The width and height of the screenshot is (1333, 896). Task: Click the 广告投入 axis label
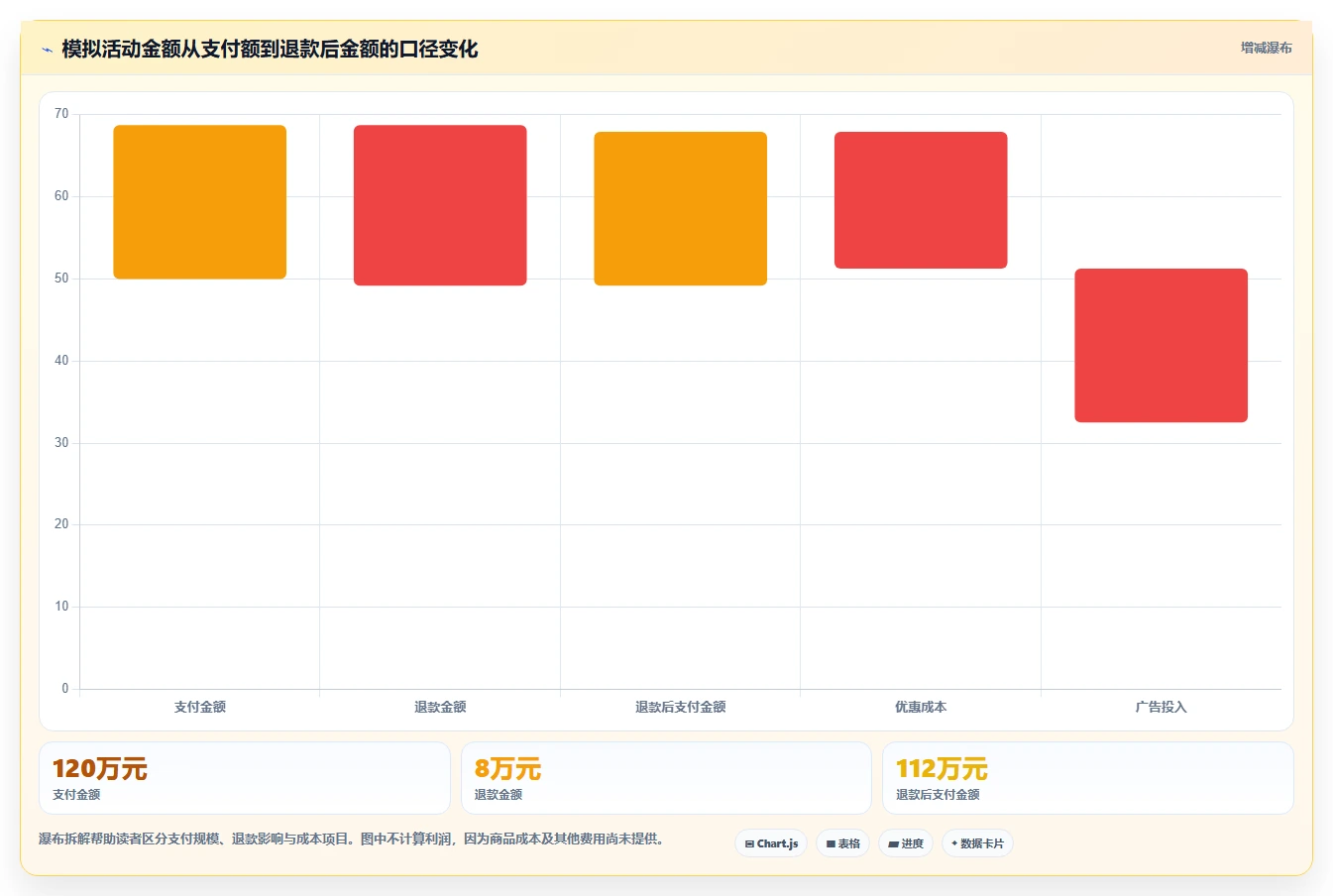(1162, 707)
